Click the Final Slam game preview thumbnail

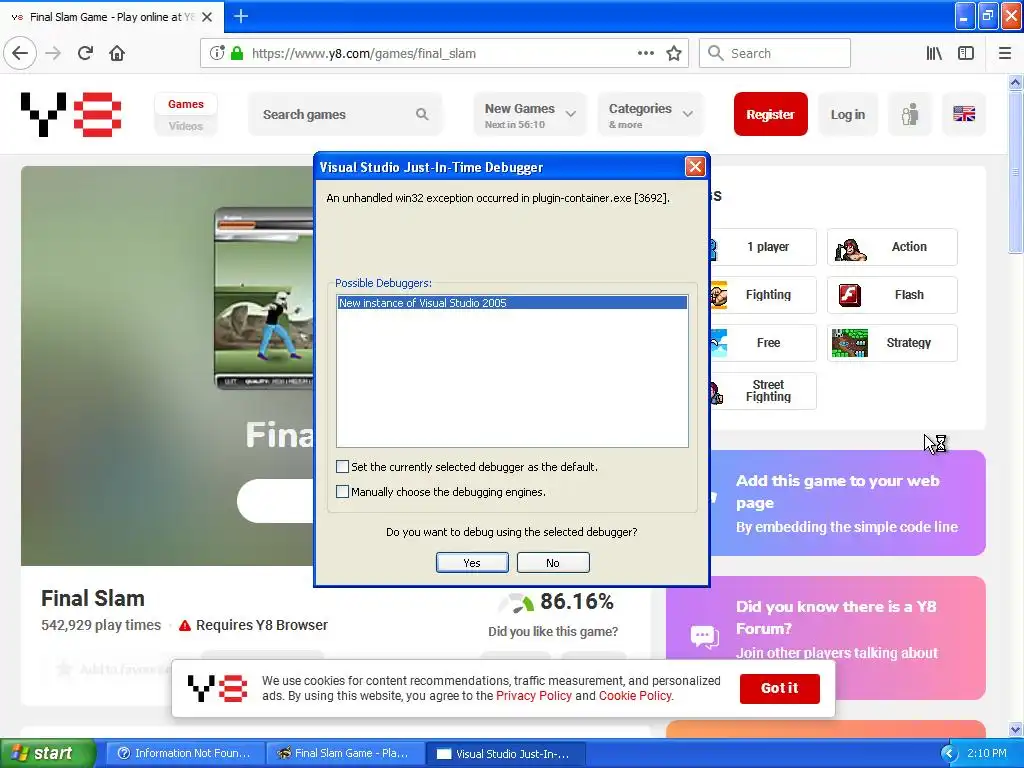pos(264,298)
